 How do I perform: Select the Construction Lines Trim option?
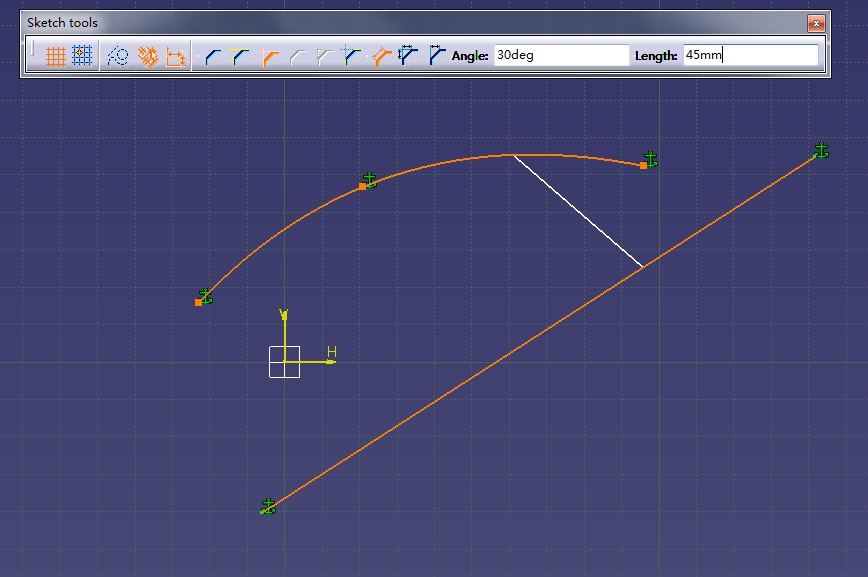click(x=324, y=56)
